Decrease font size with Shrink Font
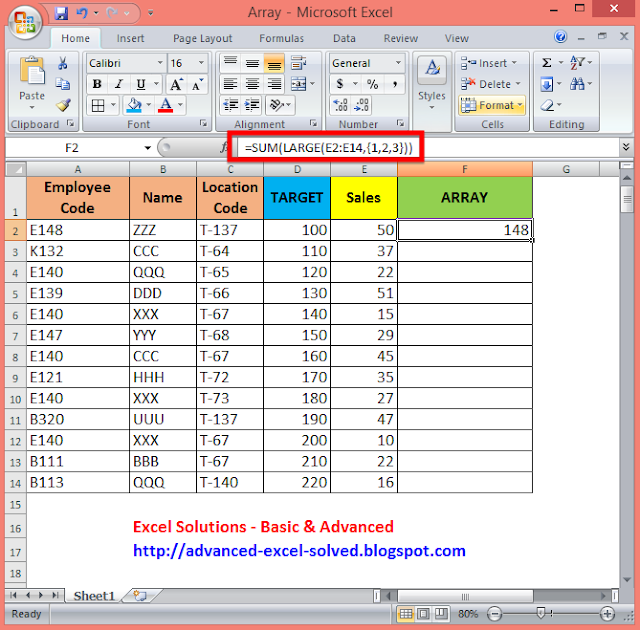This screenshot has height=630, width=640. click(197, 84)
